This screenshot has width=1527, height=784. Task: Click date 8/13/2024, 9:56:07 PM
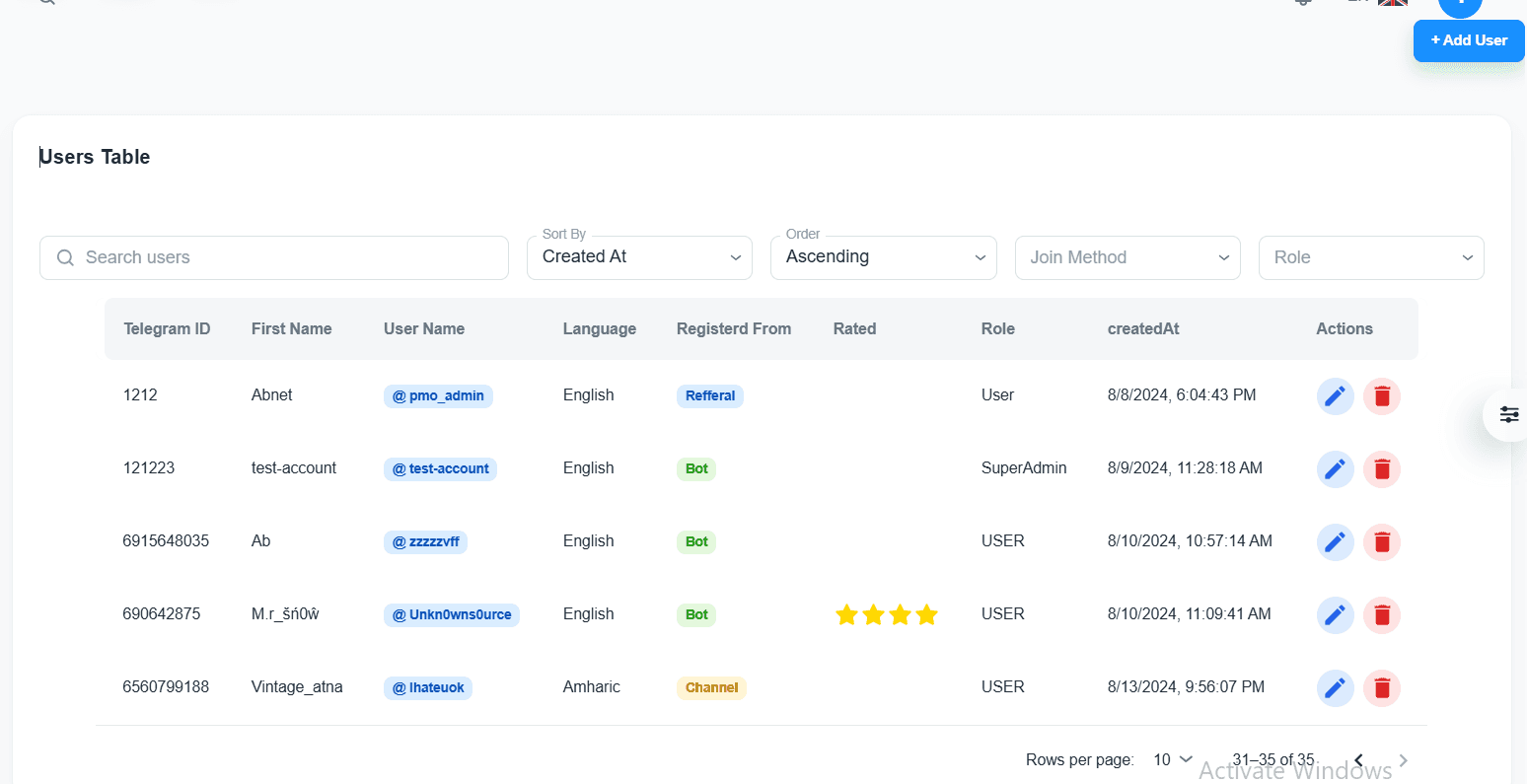1186,687
